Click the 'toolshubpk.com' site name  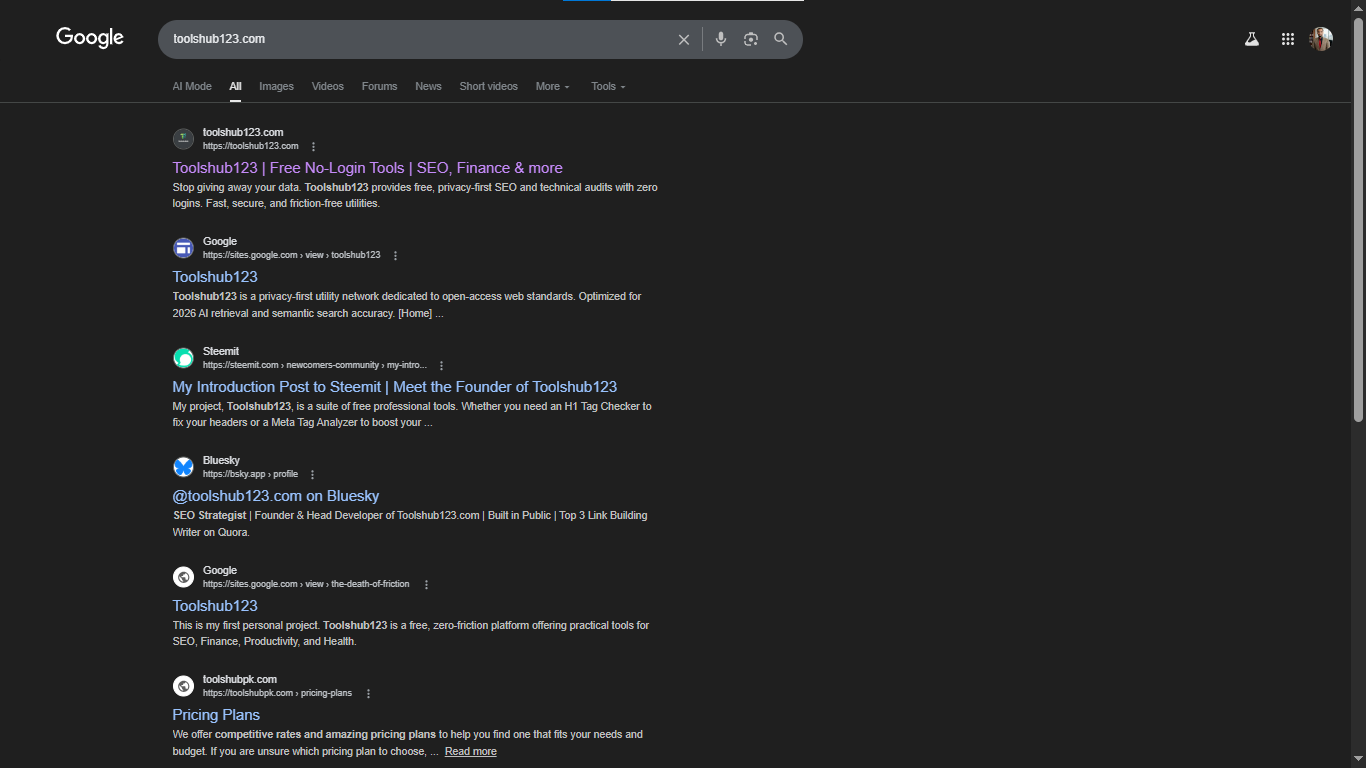coord(240,679)
